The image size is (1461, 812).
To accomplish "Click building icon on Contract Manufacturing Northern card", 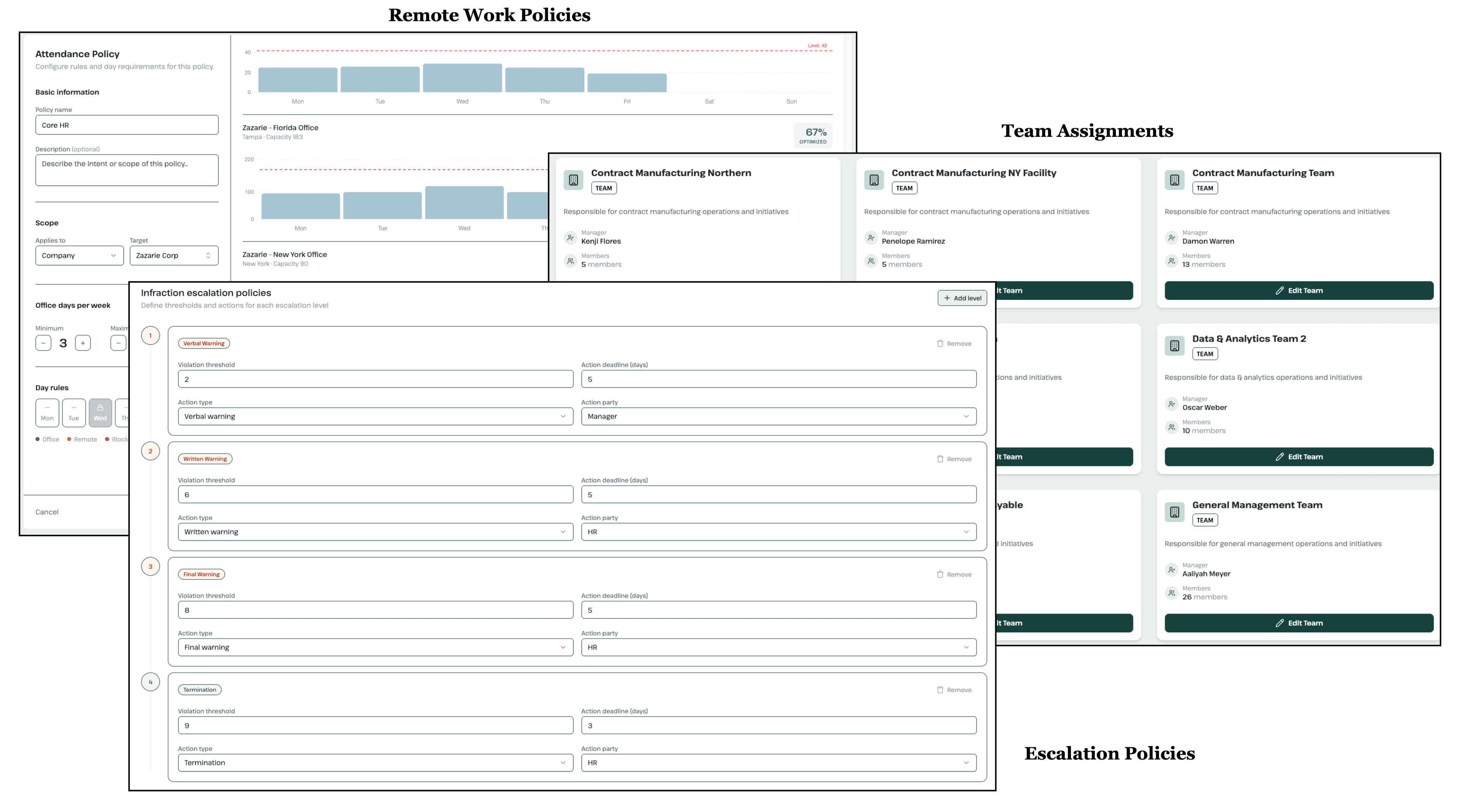I will point(573,180).
